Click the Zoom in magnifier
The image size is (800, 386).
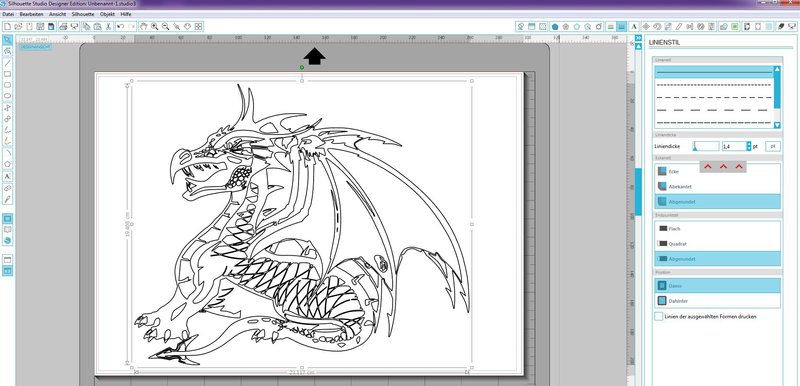click(154, 26)
